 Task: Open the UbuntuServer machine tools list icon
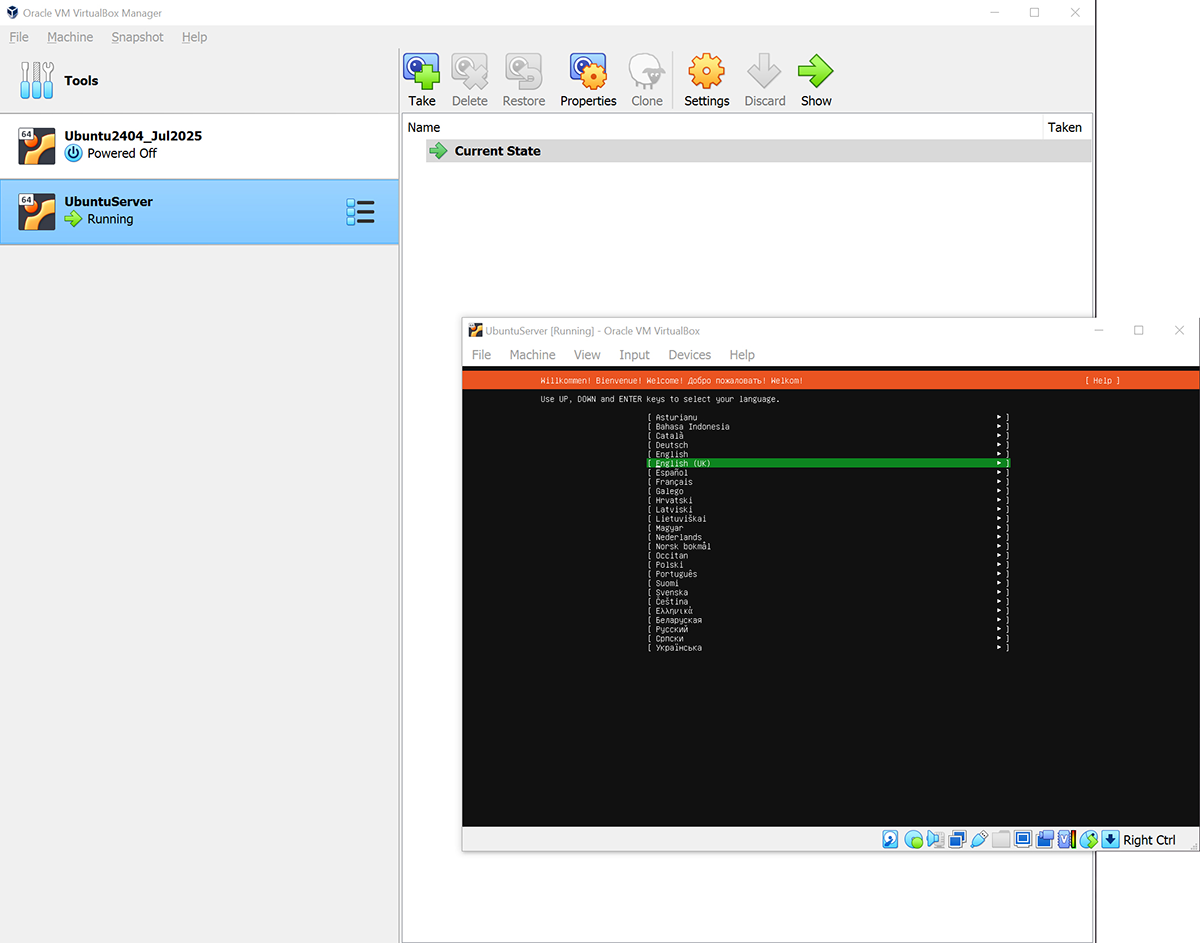(x=360, y=212)
